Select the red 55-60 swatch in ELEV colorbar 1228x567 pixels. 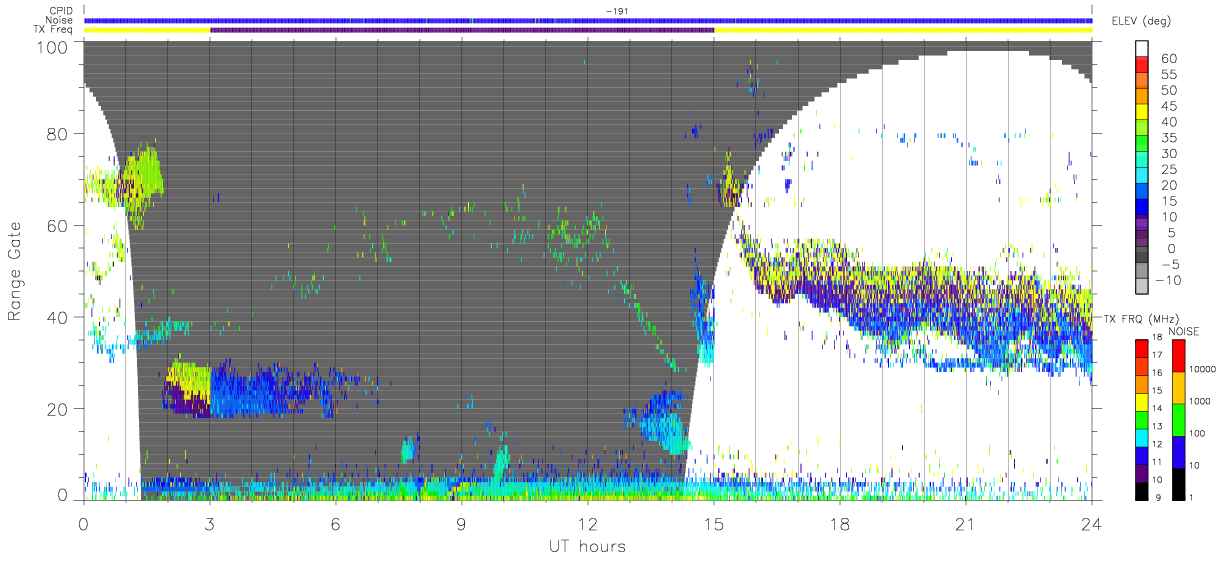point(1143,64)
